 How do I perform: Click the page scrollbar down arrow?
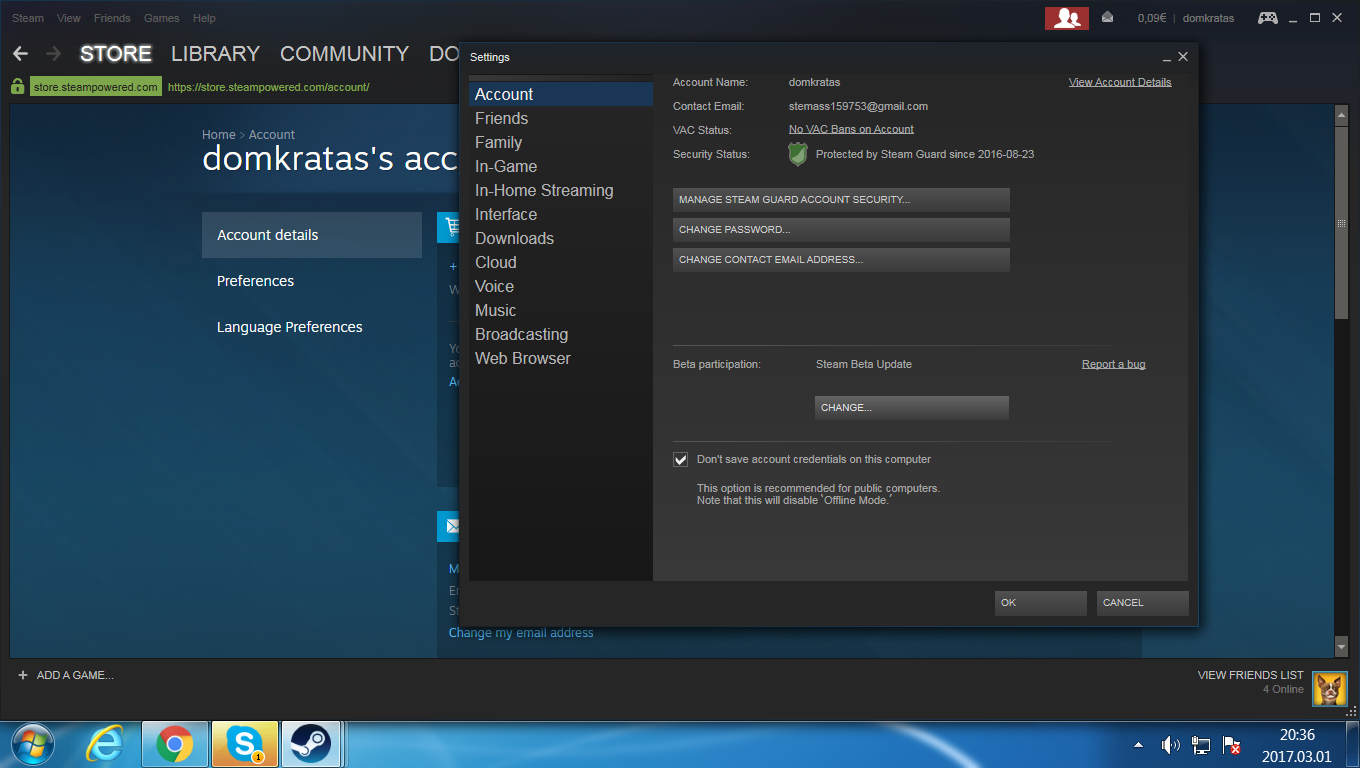coord(1342,648)
